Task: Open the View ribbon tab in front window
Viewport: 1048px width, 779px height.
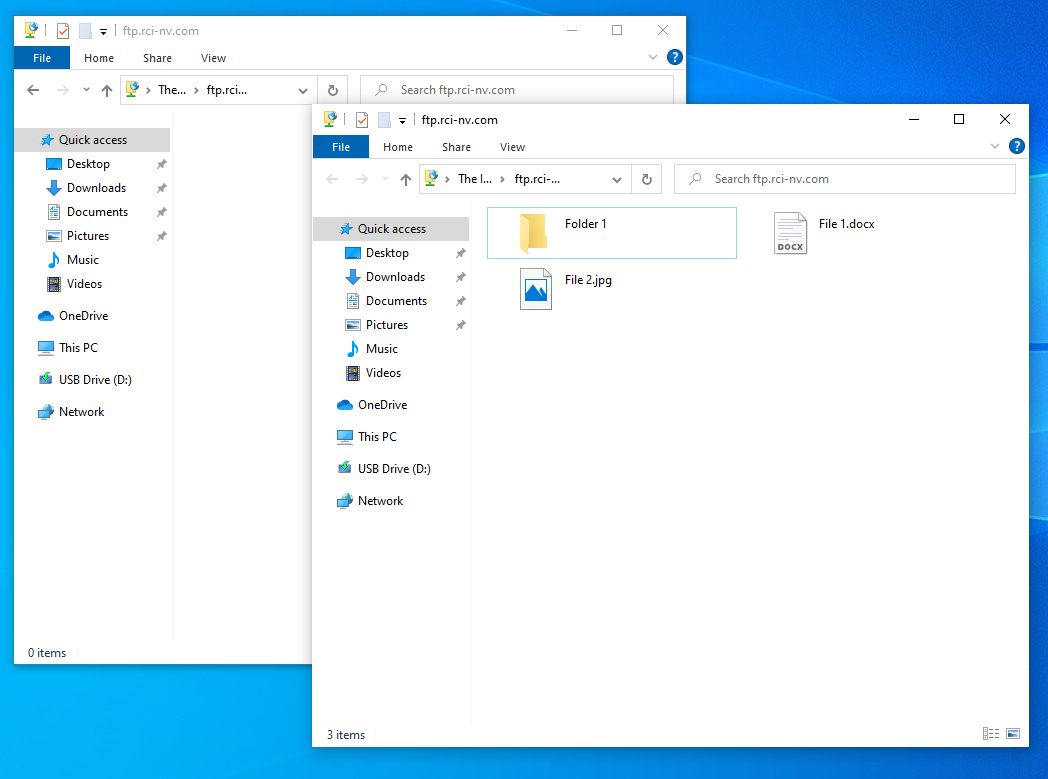Action: pos(513,147)
